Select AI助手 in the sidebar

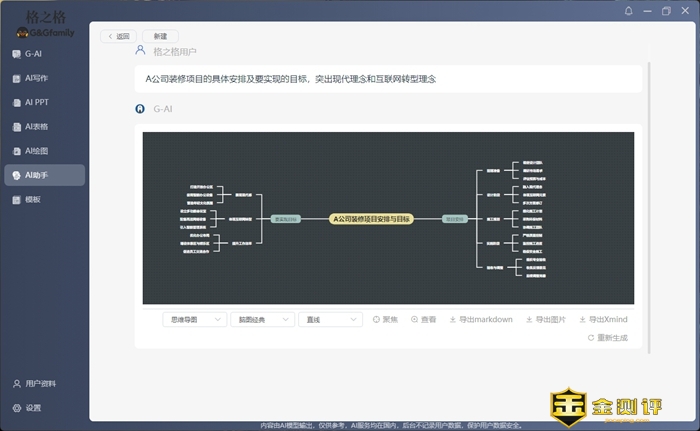pyautogui.click(x=36, y=175)
